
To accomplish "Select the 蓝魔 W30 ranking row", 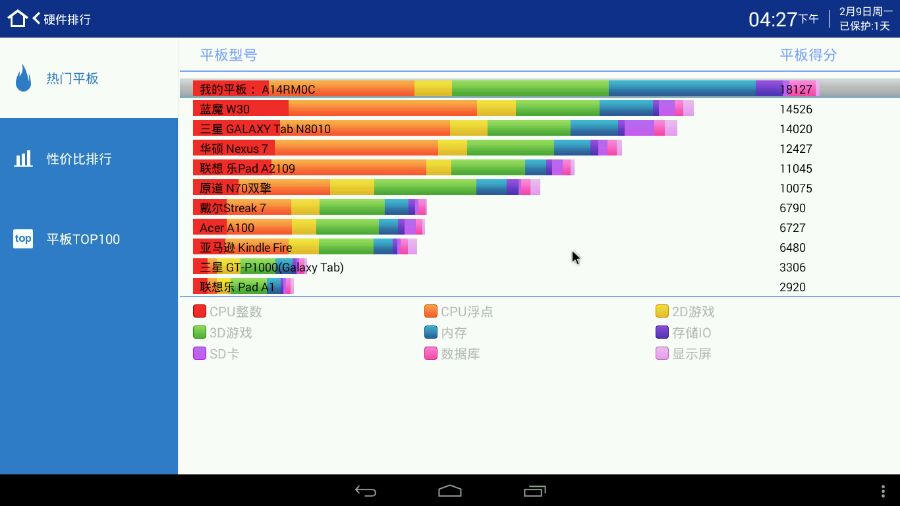I will tap(540, 108).
